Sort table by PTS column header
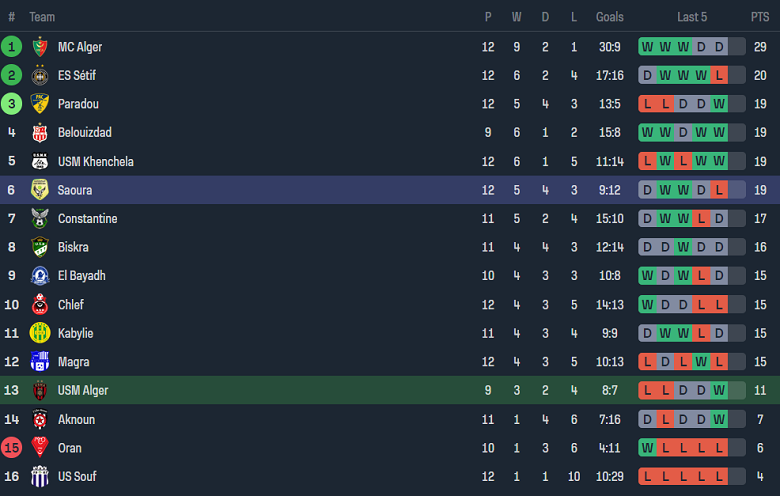 [x=760, y=17]
